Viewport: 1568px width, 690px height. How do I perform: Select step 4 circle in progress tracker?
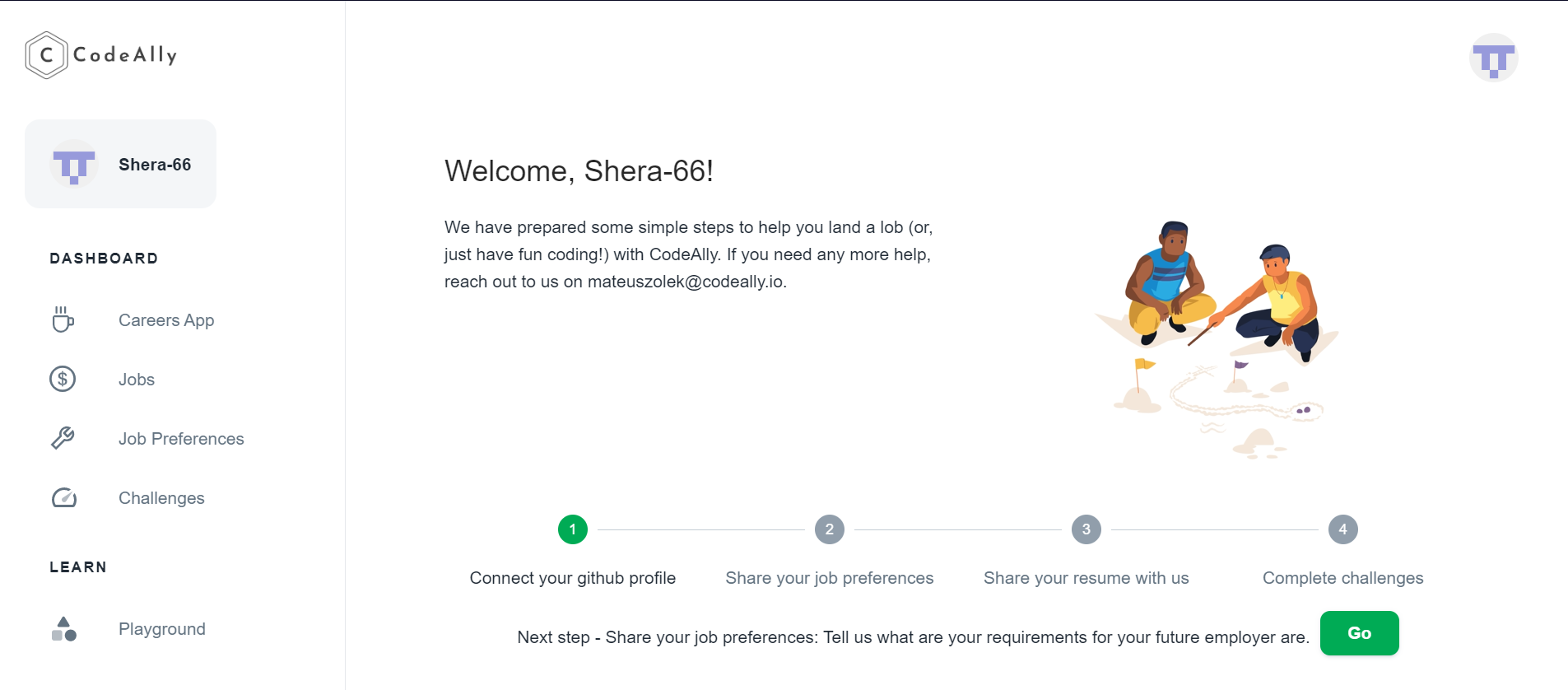click(x=1343, y=529)
